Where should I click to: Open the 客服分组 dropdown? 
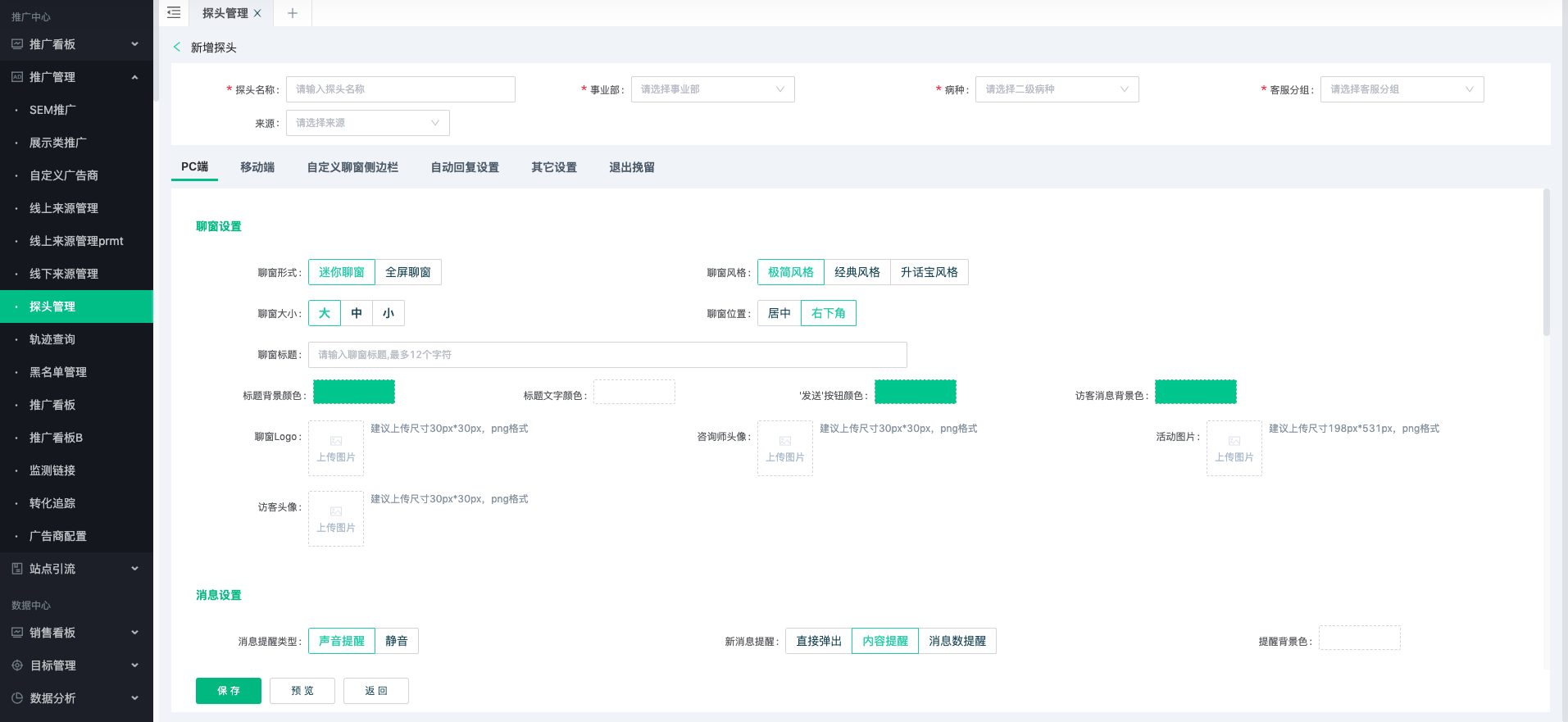[x=1402, y=89]
